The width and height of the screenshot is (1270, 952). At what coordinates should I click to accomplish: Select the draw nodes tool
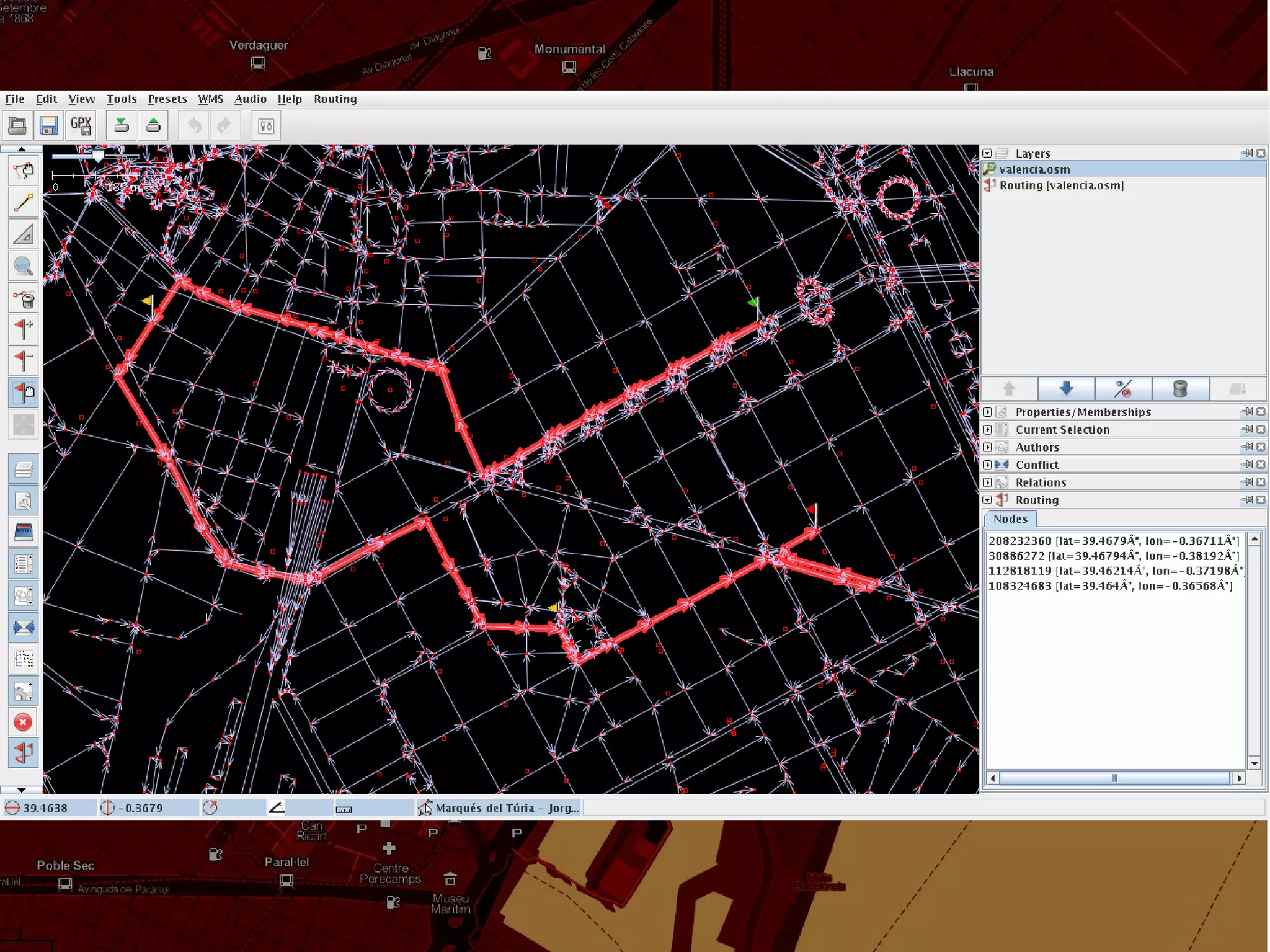(24, 203)
